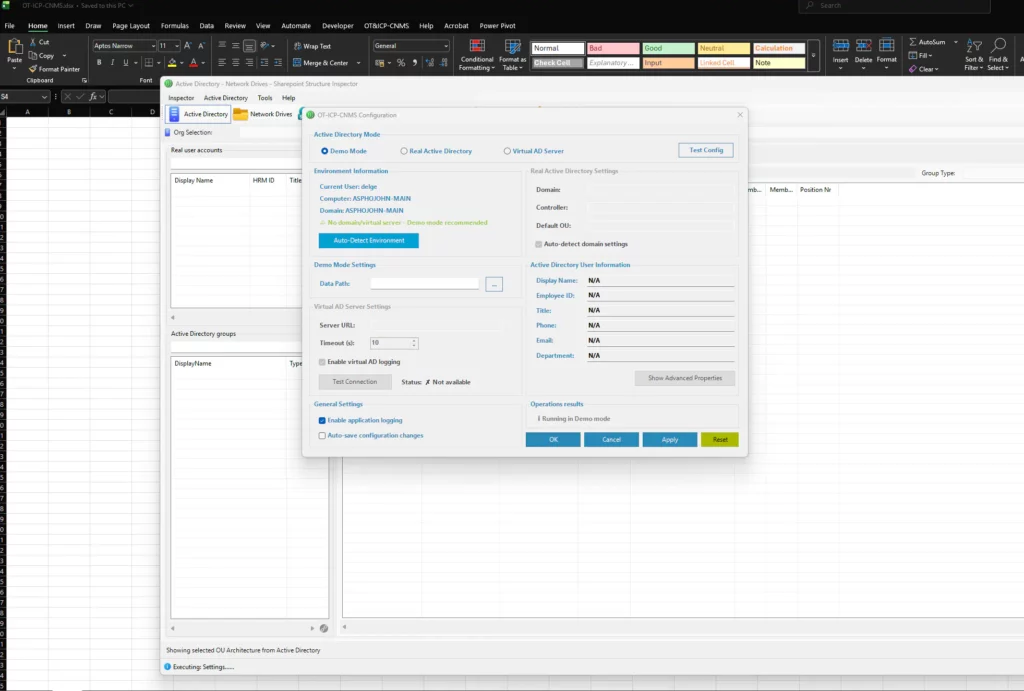Uncheck Enable application logging

322,421
